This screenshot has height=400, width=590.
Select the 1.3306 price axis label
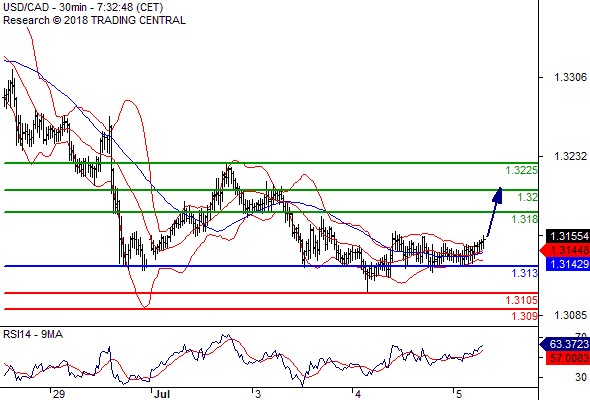570,78
